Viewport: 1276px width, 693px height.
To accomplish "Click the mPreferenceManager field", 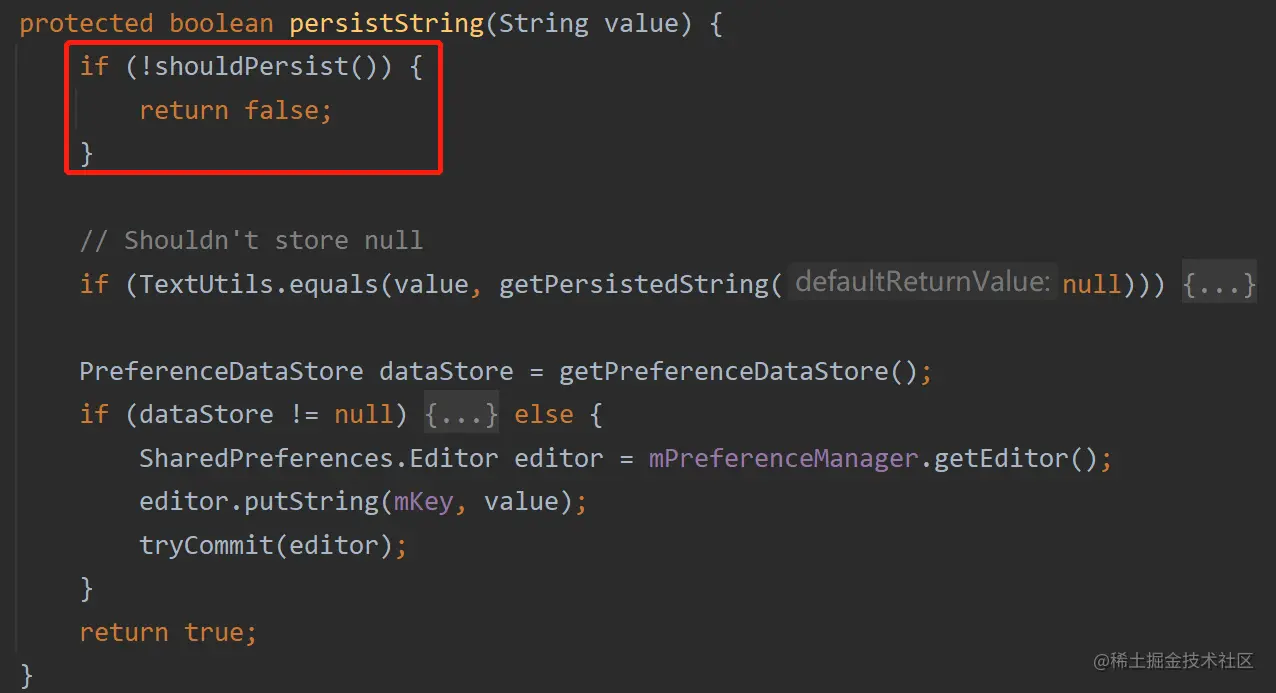I will click(x=783, y=459).
